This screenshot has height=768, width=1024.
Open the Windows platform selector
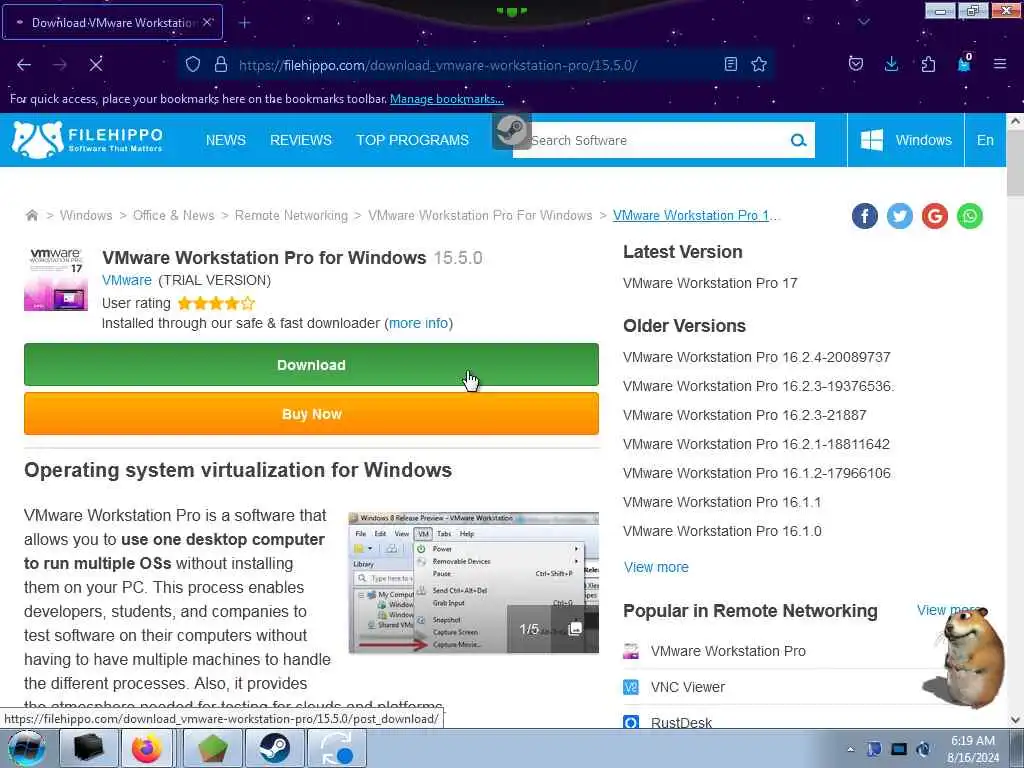pos(906,140)
